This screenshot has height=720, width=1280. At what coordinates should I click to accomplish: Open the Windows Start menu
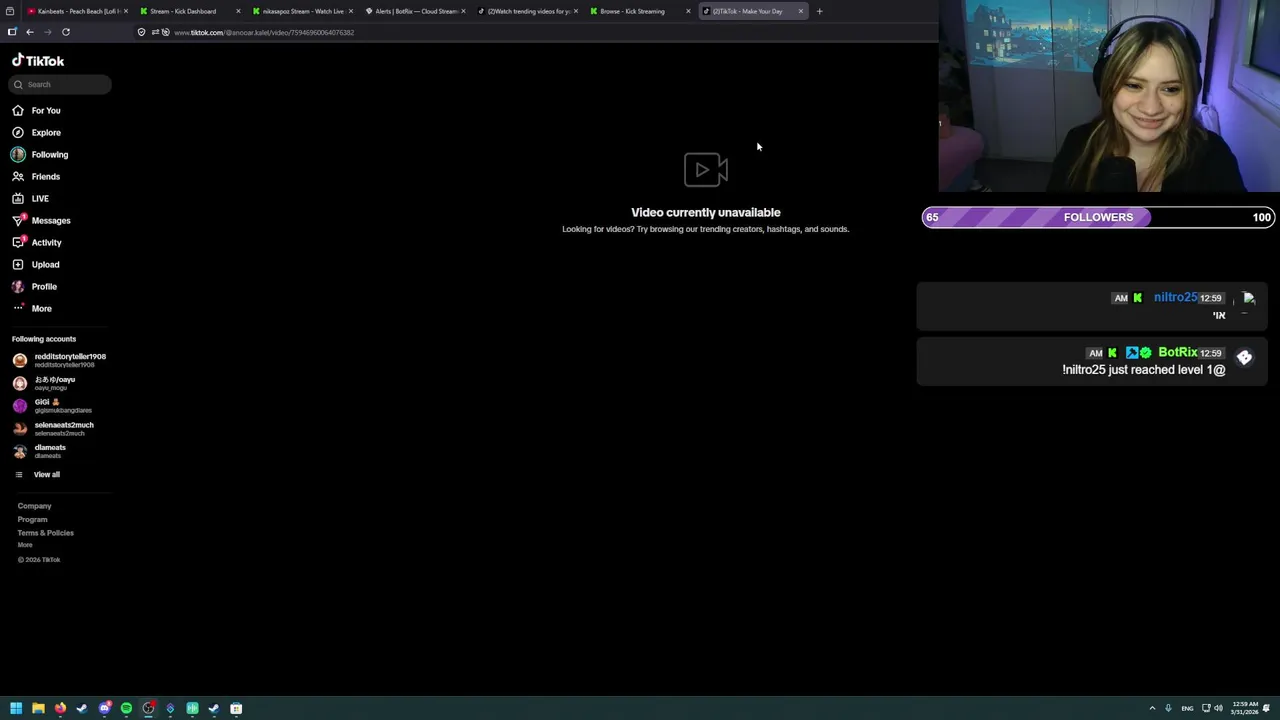point(16,708)
